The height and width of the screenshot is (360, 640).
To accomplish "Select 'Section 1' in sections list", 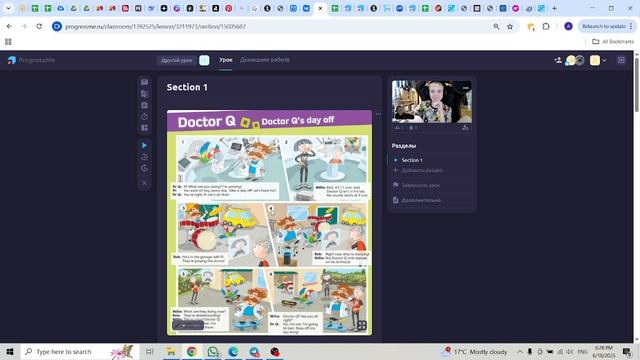I will click(412, 160).
